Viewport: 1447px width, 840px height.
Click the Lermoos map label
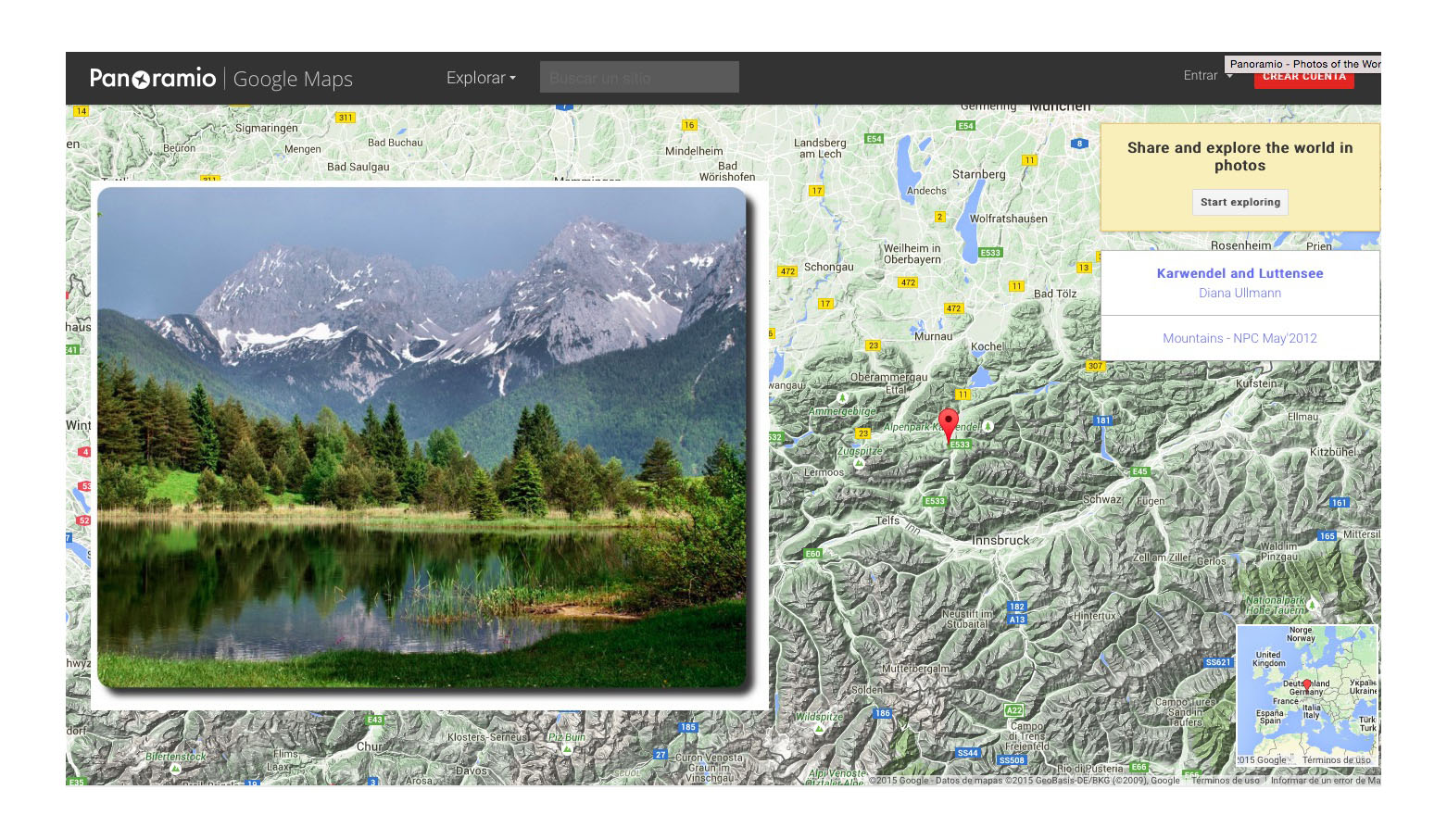coord(824,472)
